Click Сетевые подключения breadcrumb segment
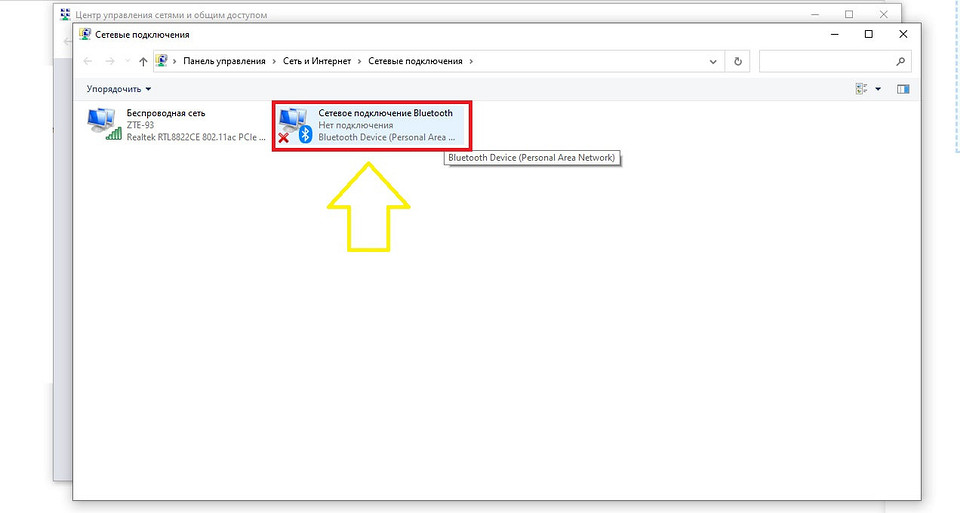960x513 pixels. 415,61
